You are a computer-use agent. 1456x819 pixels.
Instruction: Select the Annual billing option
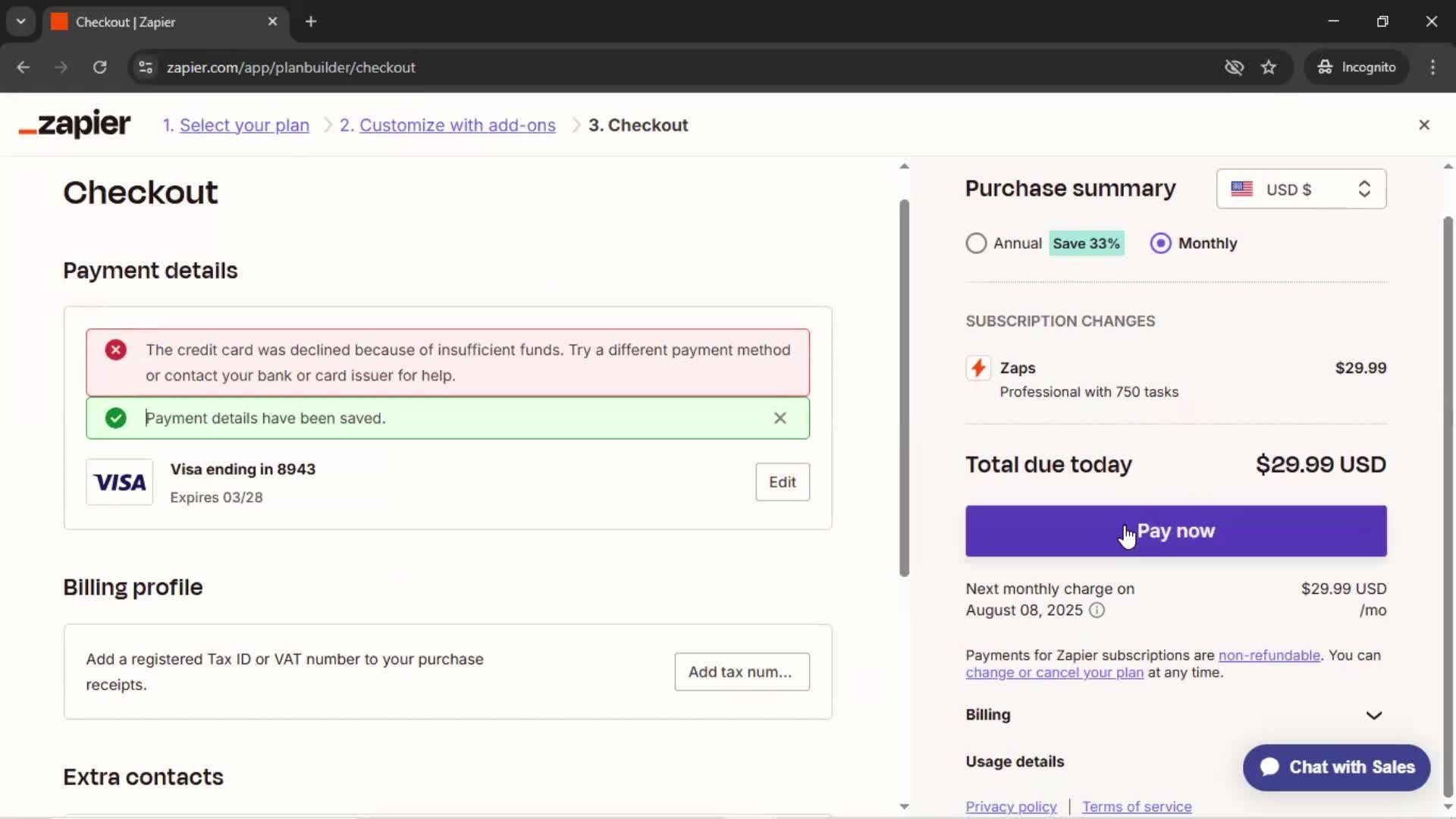[976, 243]
